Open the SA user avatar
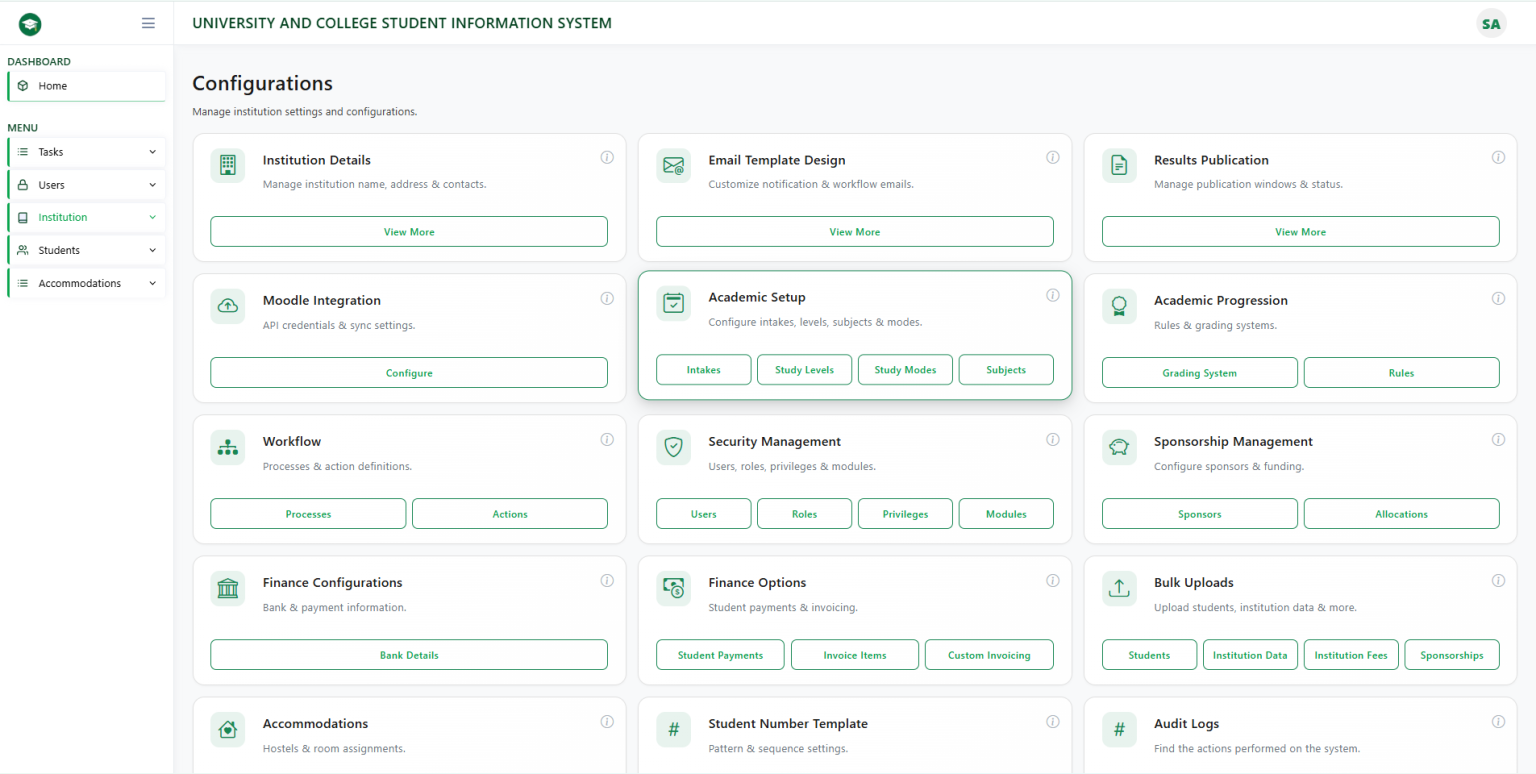Image resolution: width=1536 pixels, height=774 pixels. coord(1491,24)
